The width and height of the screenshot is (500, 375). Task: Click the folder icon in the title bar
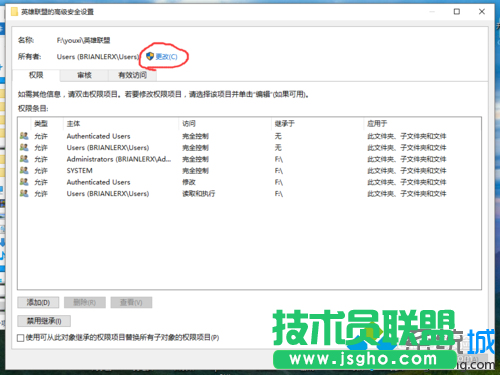point(14,12)
